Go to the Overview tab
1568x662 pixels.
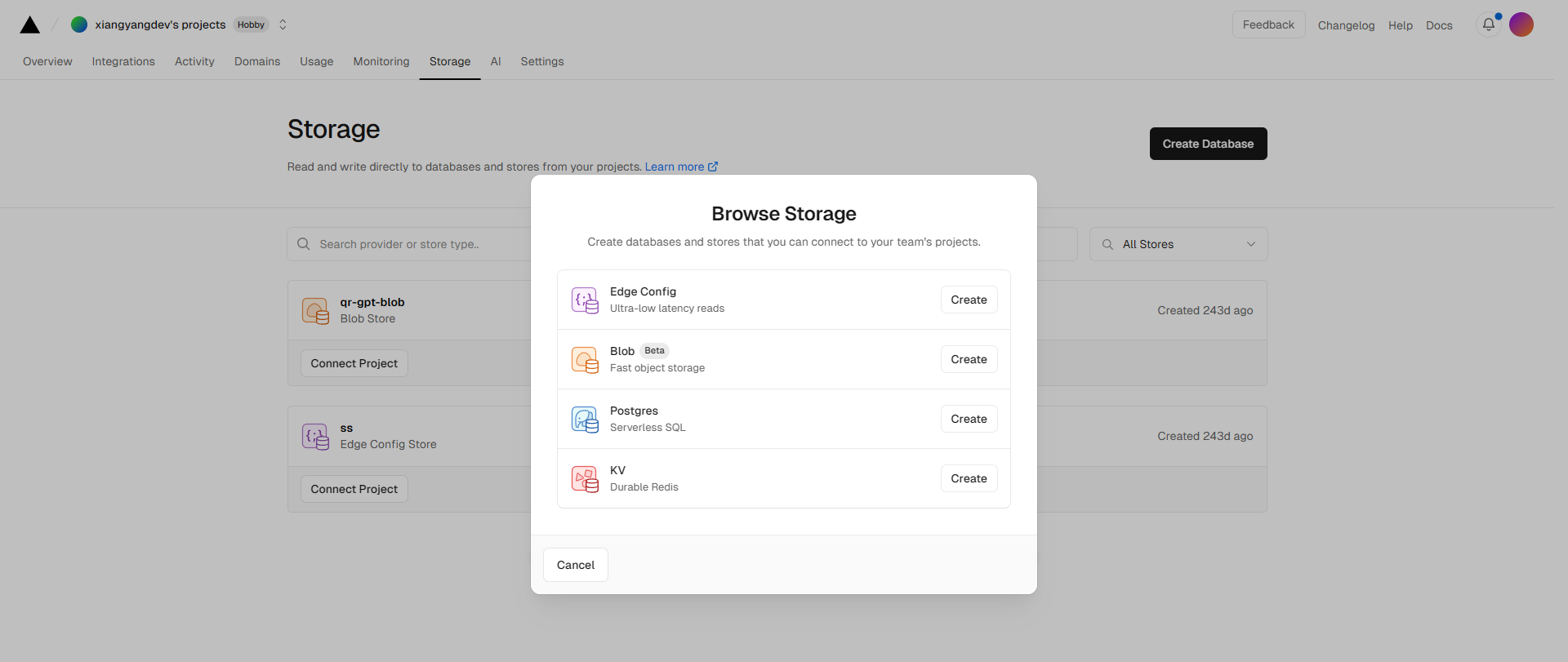[47, 61]
